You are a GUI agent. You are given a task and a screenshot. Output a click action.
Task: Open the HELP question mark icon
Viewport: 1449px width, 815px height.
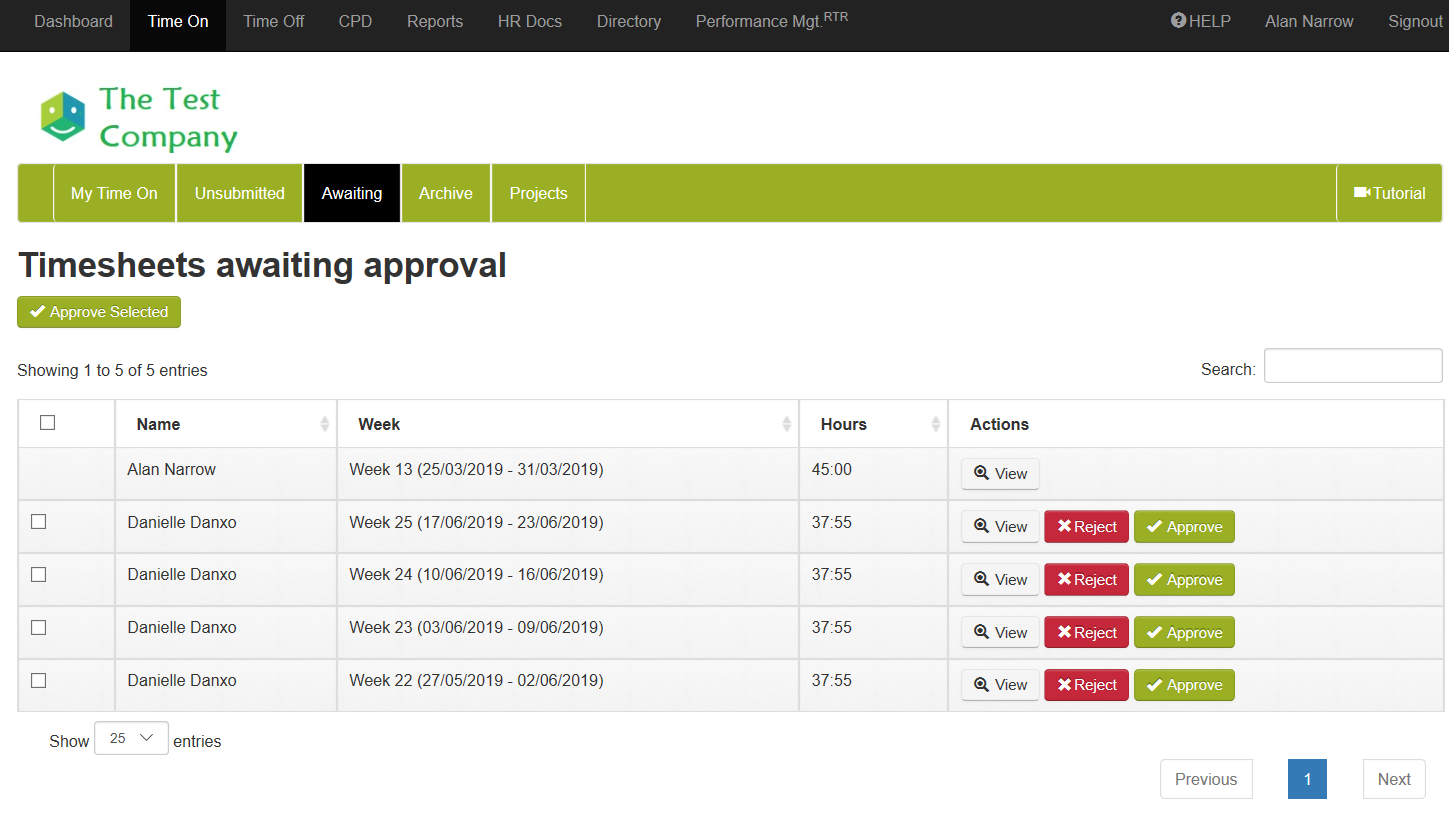[x=1178, y=21]
